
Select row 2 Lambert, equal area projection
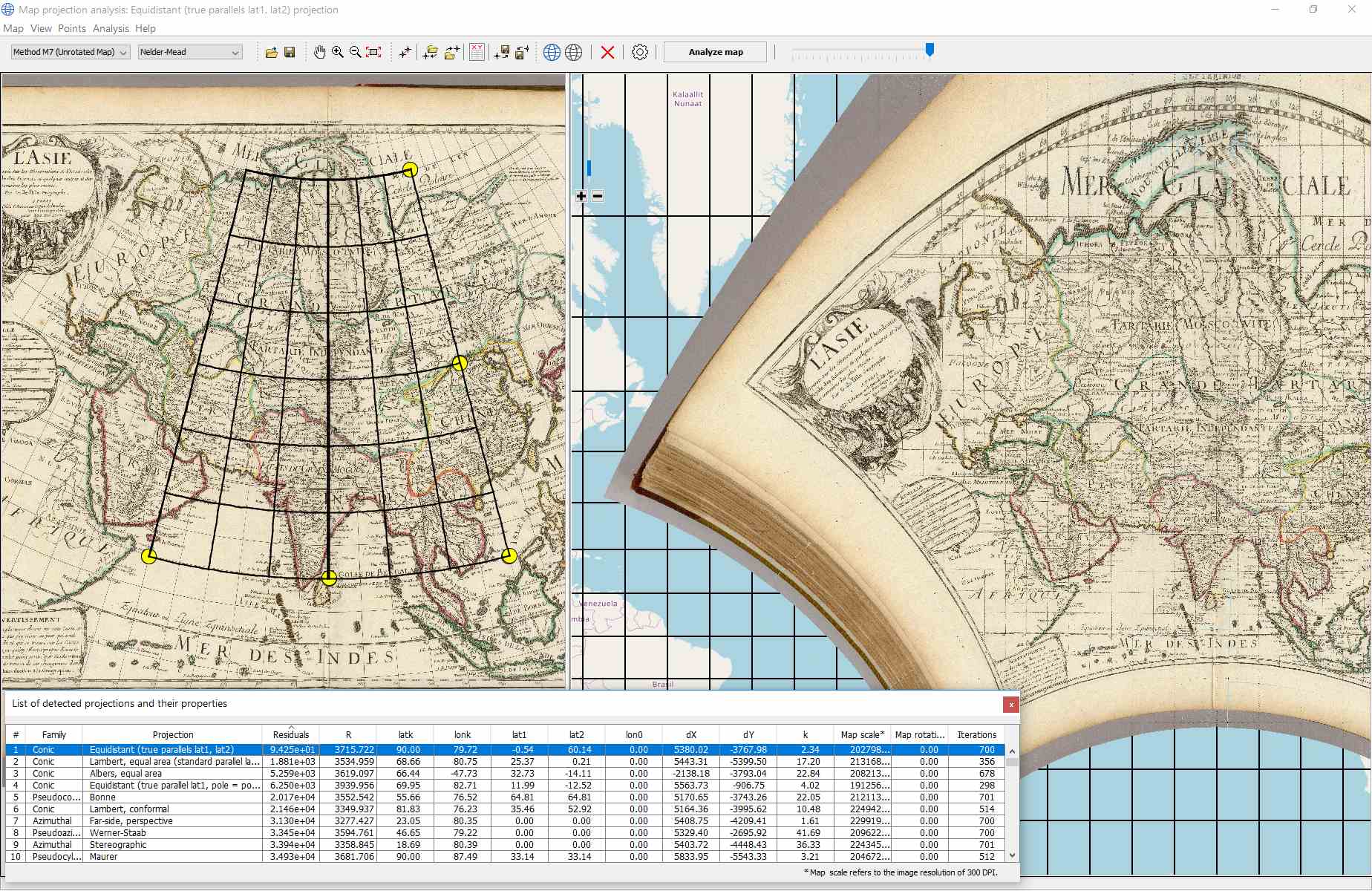point(505,762)
